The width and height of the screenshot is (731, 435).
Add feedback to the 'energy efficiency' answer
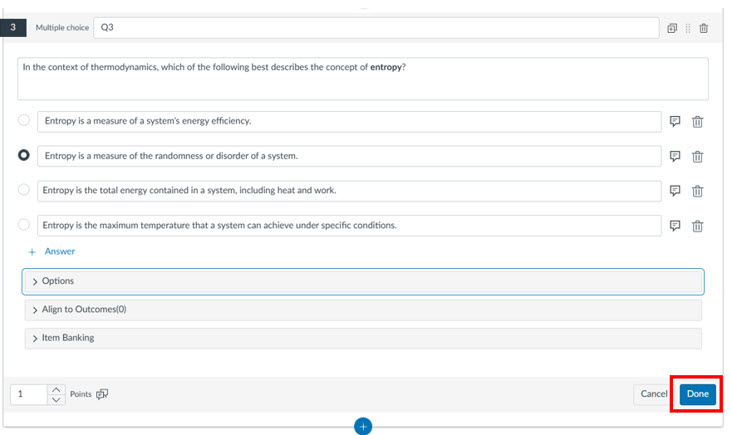click(x=675, y=121)
